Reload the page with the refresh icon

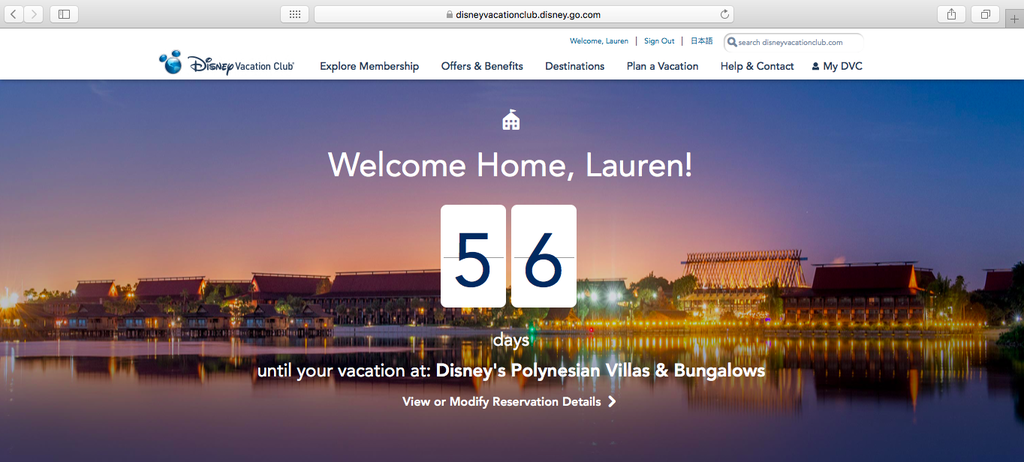pyautogui.click(x=724, y=14)
